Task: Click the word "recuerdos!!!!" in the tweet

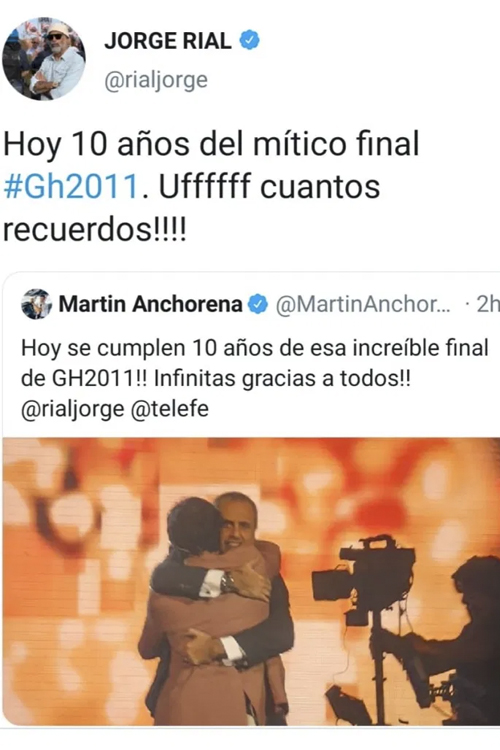Action: coord(94,230)
